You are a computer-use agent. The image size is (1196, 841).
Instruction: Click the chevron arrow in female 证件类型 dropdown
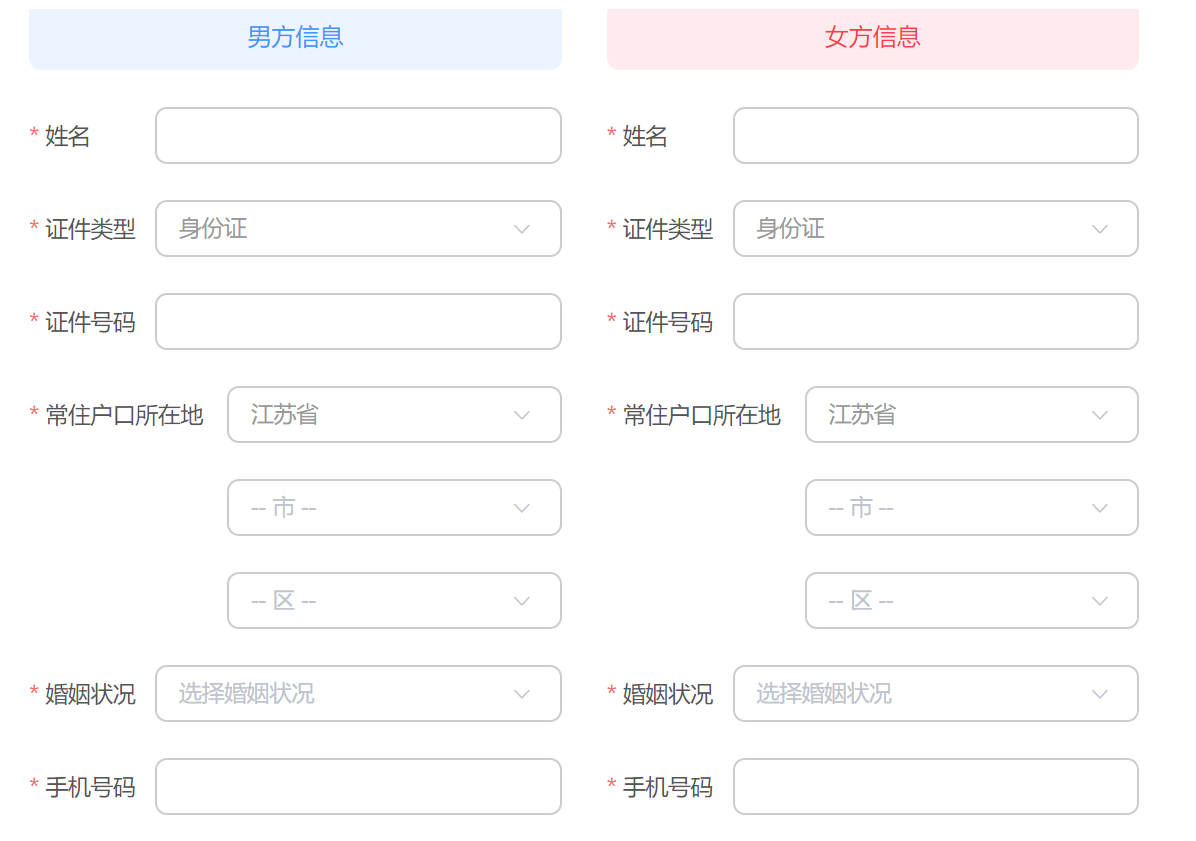point(1100,229)
